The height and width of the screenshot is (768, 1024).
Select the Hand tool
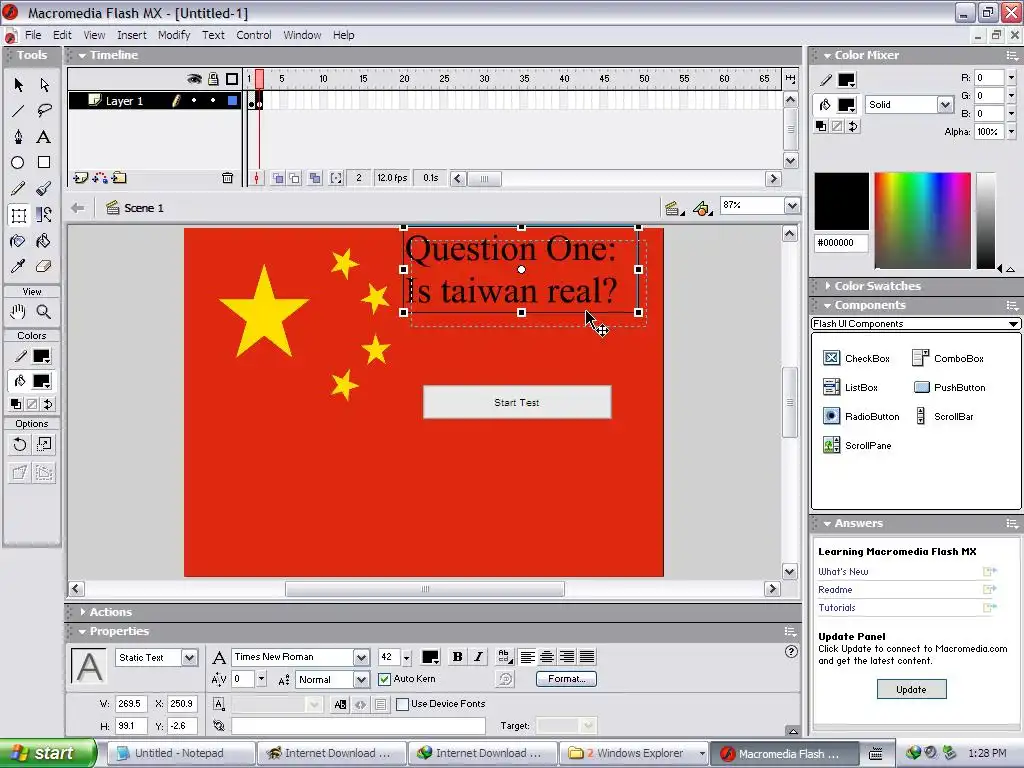pos(18,312)
